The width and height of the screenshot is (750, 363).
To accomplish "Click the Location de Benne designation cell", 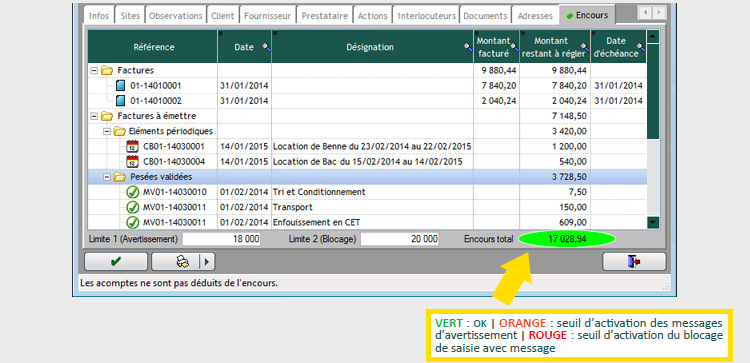I will click(x=372, y=146).
